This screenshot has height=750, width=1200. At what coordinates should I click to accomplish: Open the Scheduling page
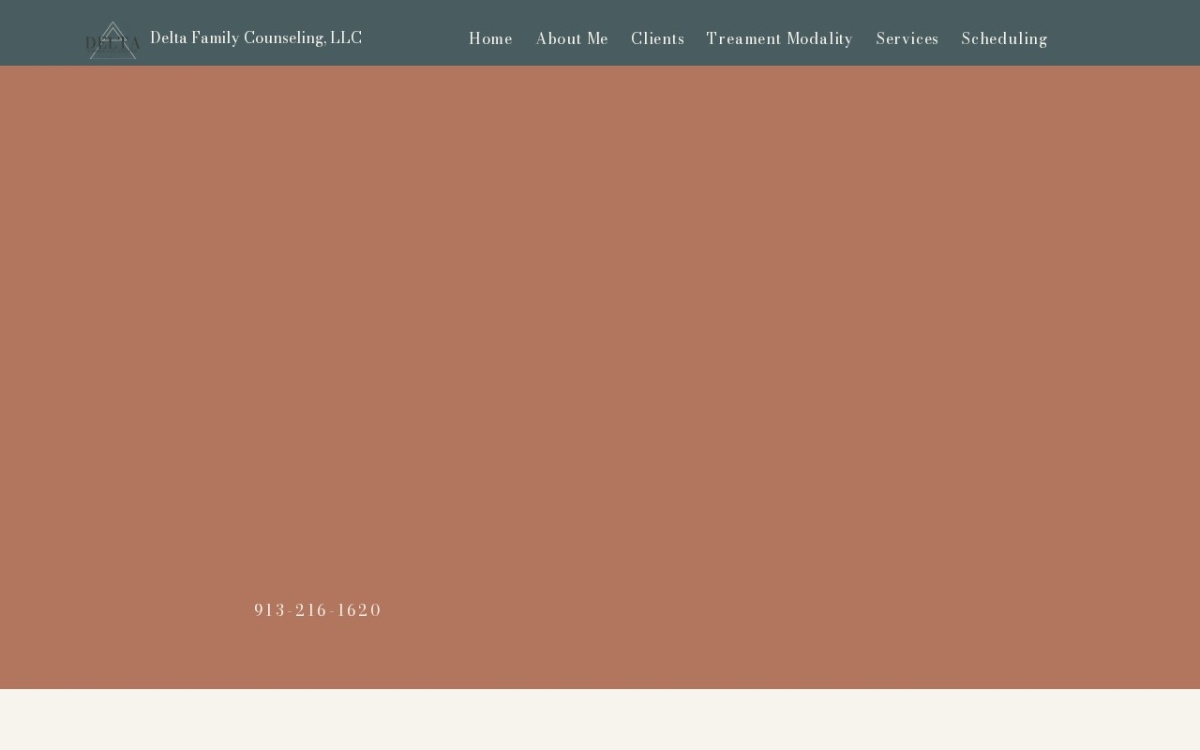click(1004, 39)
